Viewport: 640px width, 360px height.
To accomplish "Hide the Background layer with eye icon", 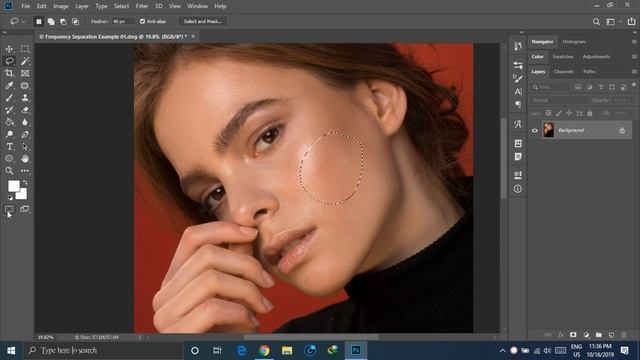I will tap(535, 131).
